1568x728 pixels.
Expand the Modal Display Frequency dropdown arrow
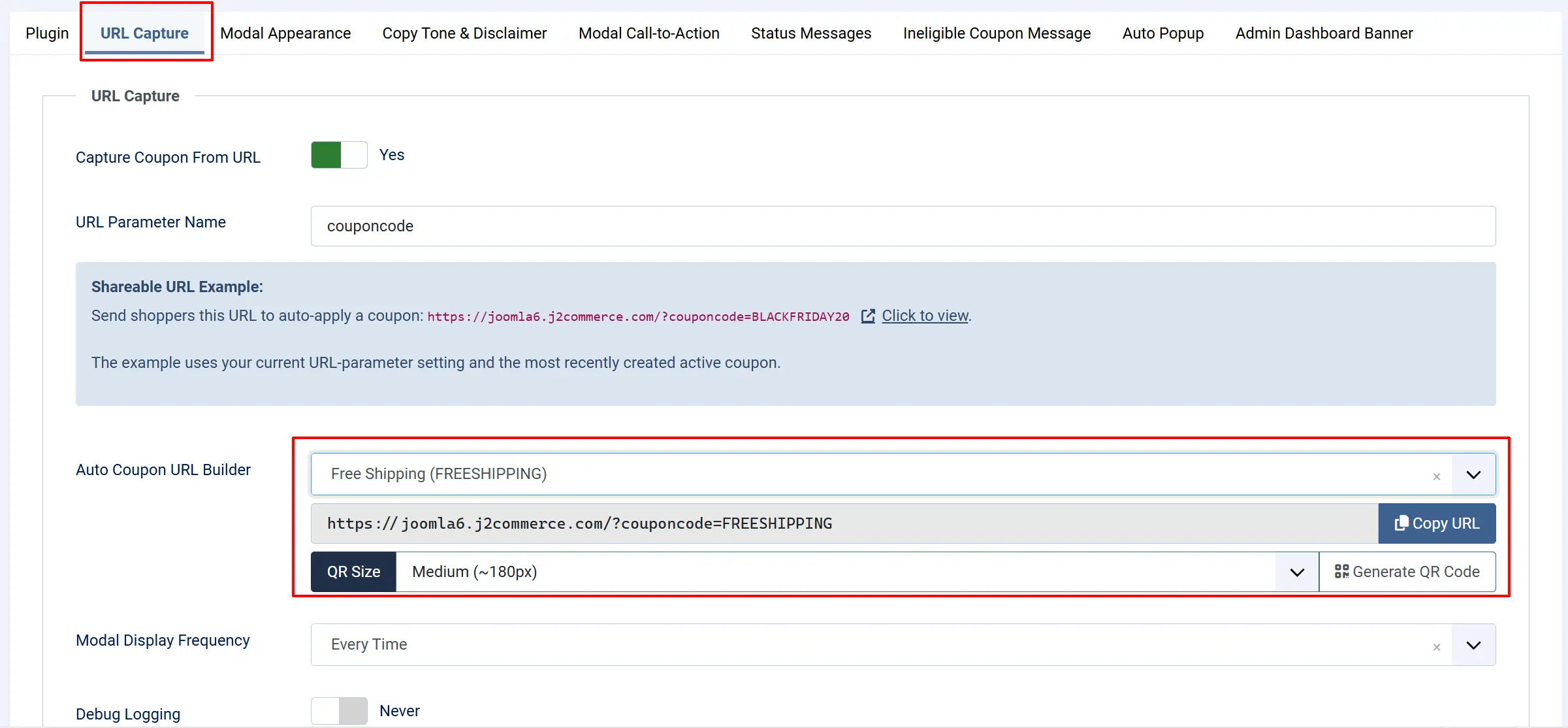tap(1473, 645)
